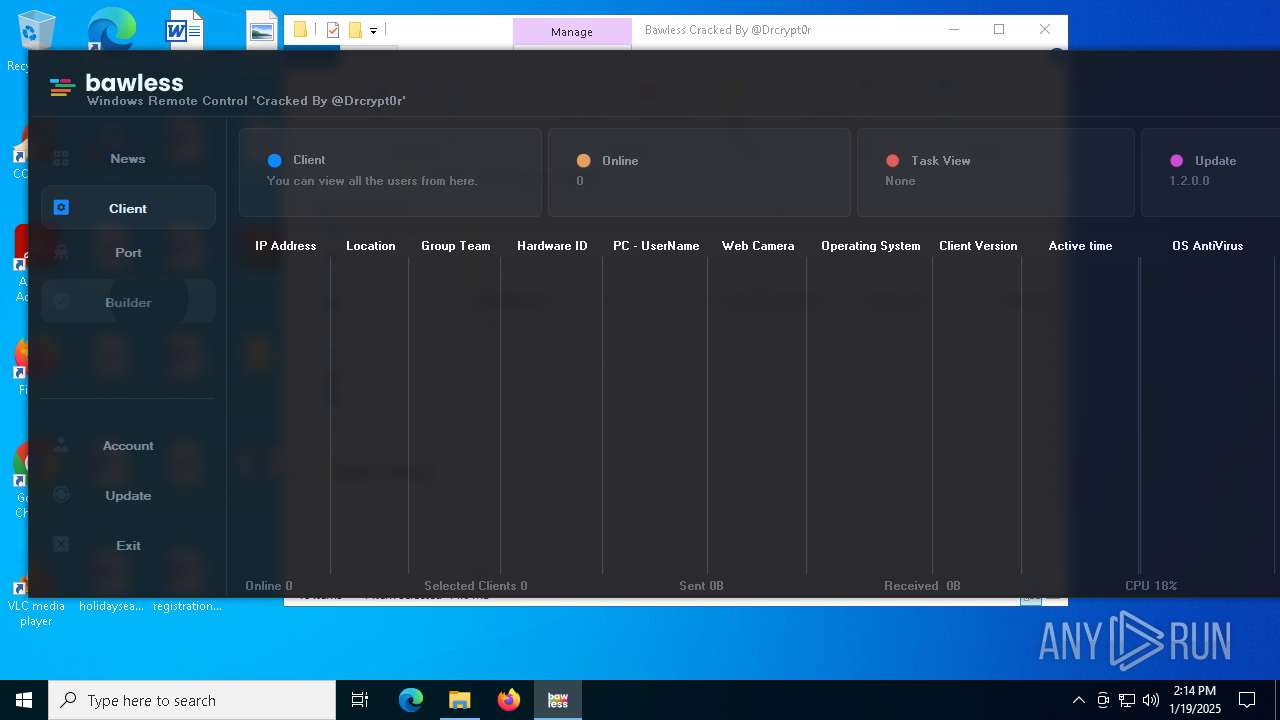Image resolution: width=1280 pixels, height=720 pixels.
Task: Click the magenta Update card dot
Action: [1177, 160]
